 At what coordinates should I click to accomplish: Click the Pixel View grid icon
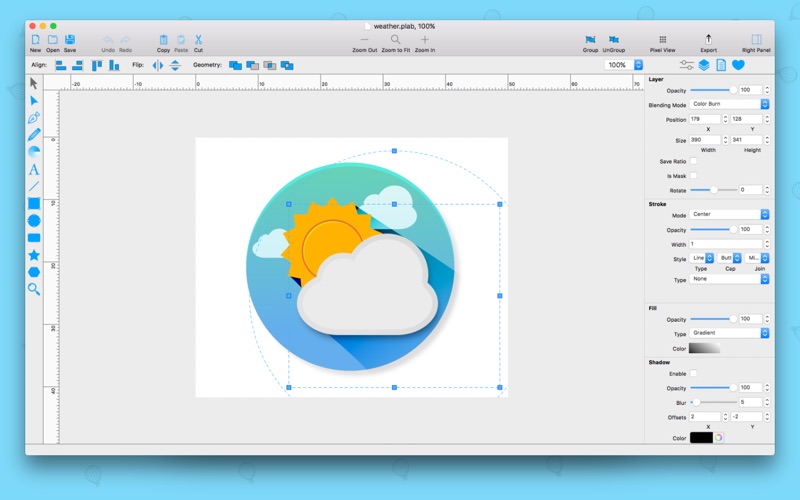[x=662, y=40]
